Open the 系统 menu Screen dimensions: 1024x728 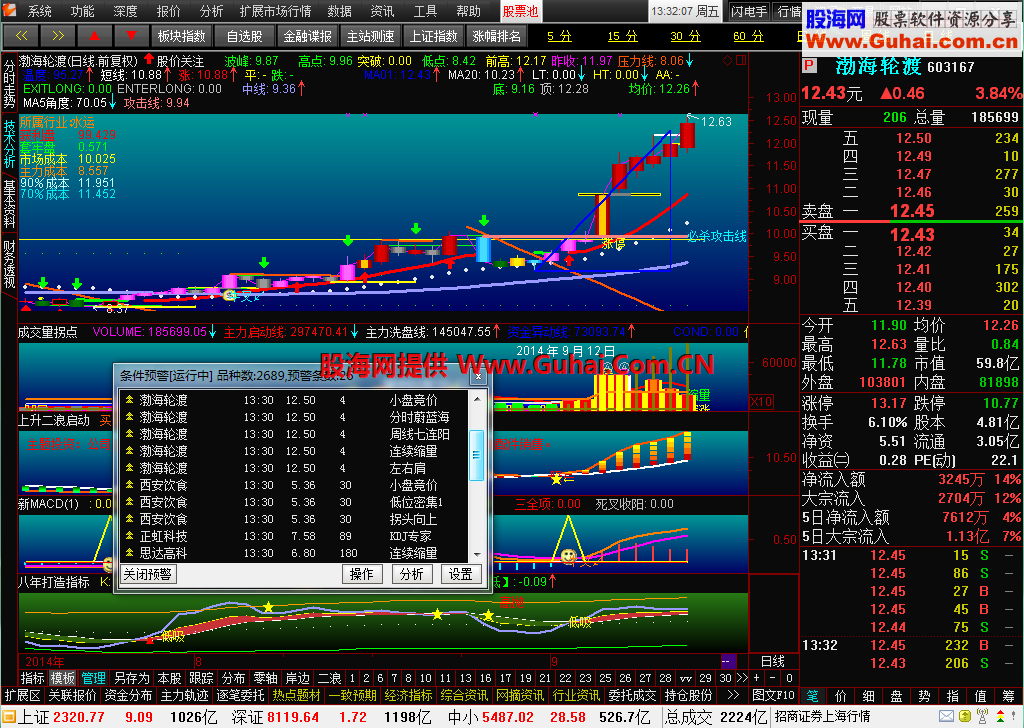[x=40, y=11]
